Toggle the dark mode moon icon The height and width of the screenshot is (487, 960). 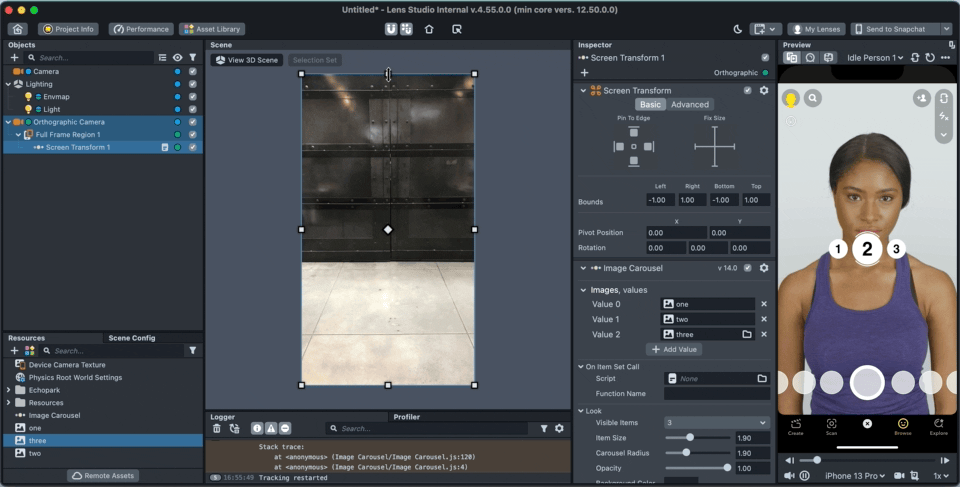coord(738,29)
